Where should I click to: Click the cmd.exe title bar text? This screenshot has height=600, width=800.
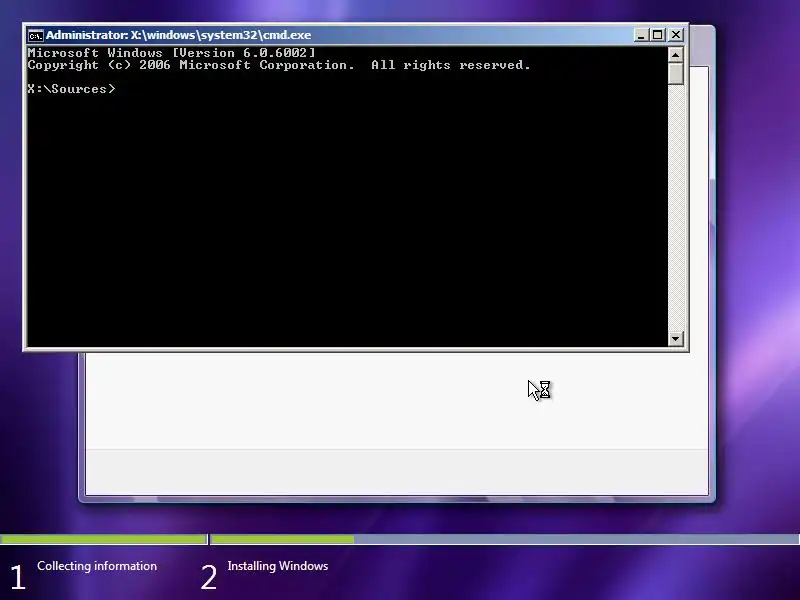(179, 35)
